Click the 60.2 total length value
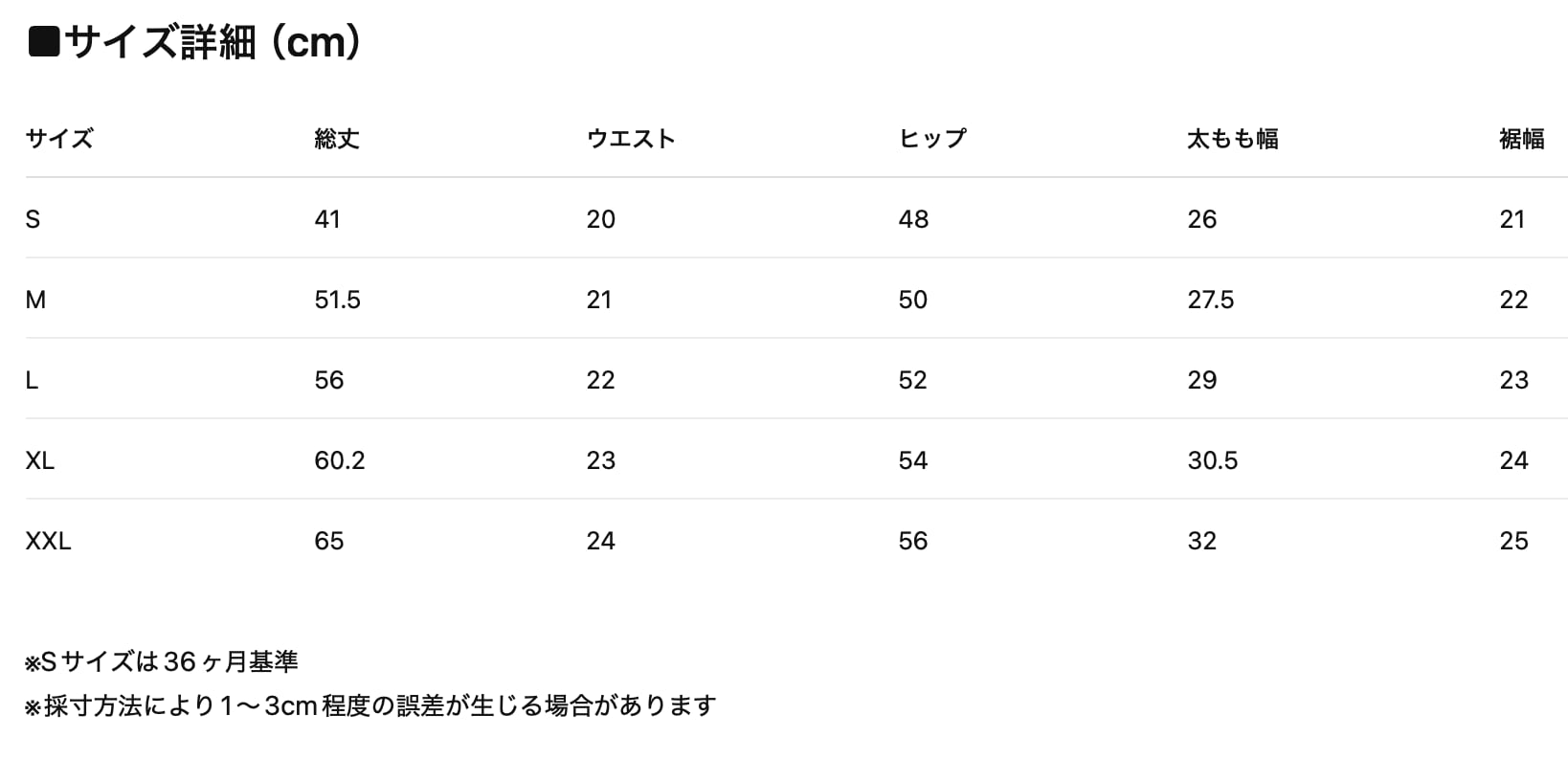 pyautogui.click(x=339, y=460)
